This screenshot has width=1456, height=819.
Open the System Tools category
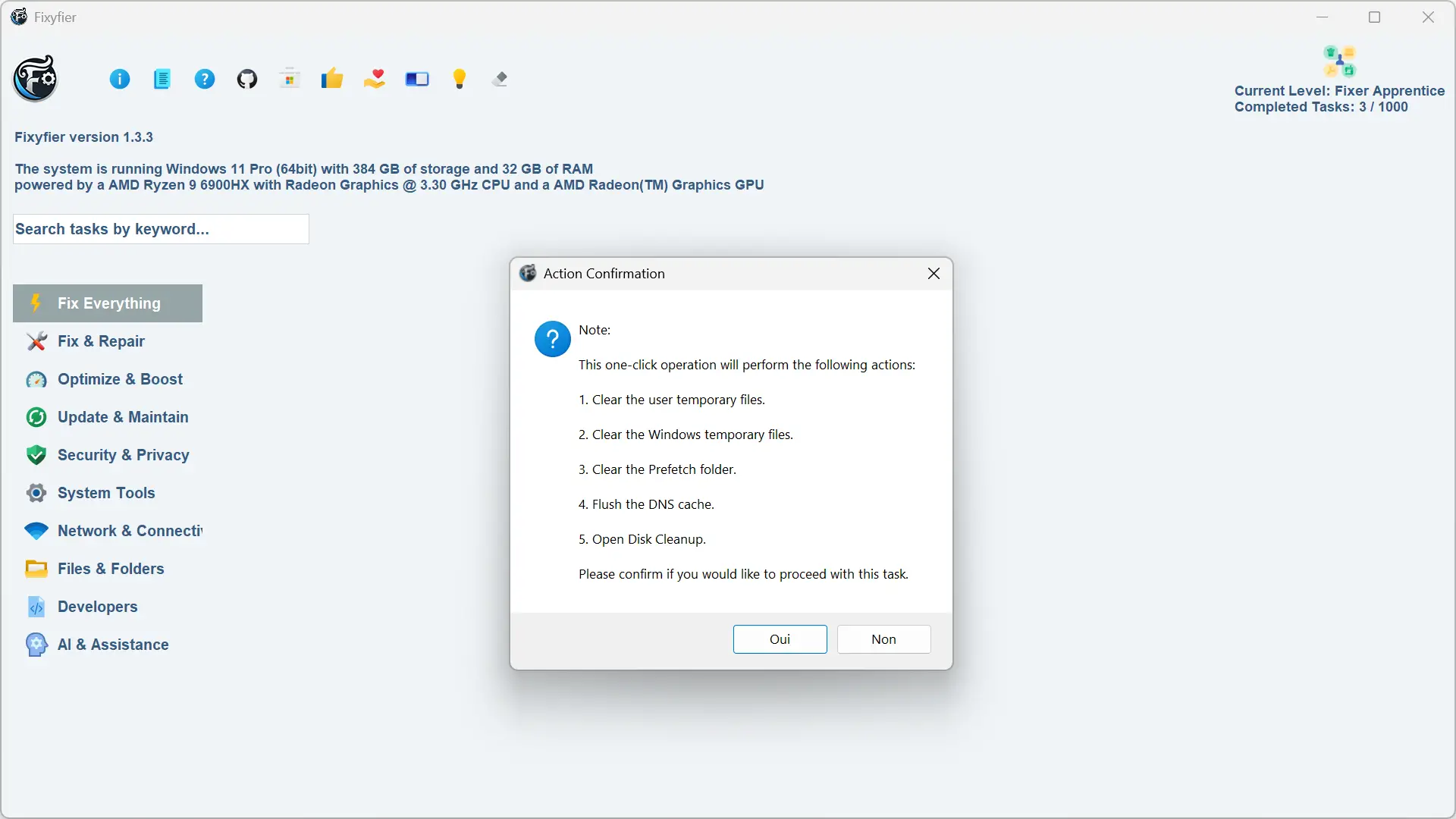click(x=108, y=493)
